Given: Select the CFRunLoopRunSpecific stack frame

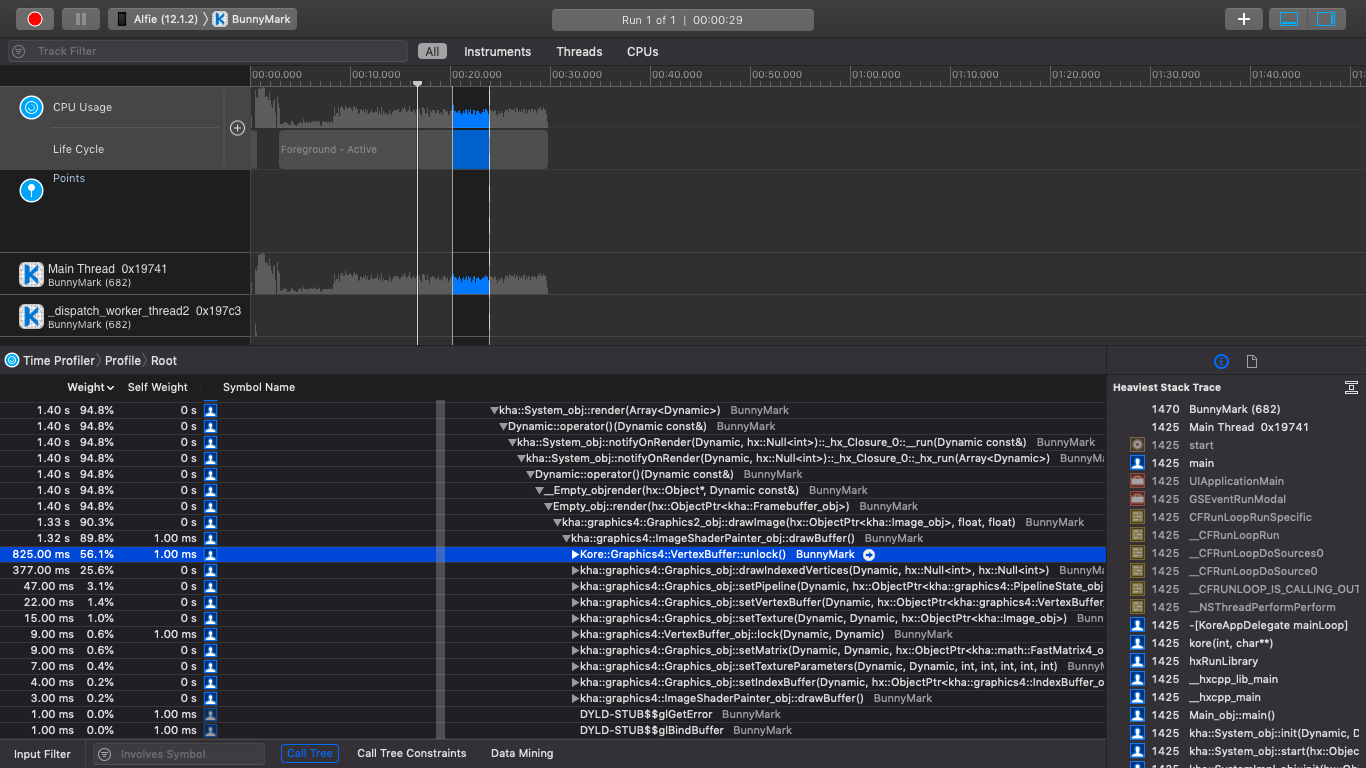Looking at the screenshot, I should coord(1236,517).
